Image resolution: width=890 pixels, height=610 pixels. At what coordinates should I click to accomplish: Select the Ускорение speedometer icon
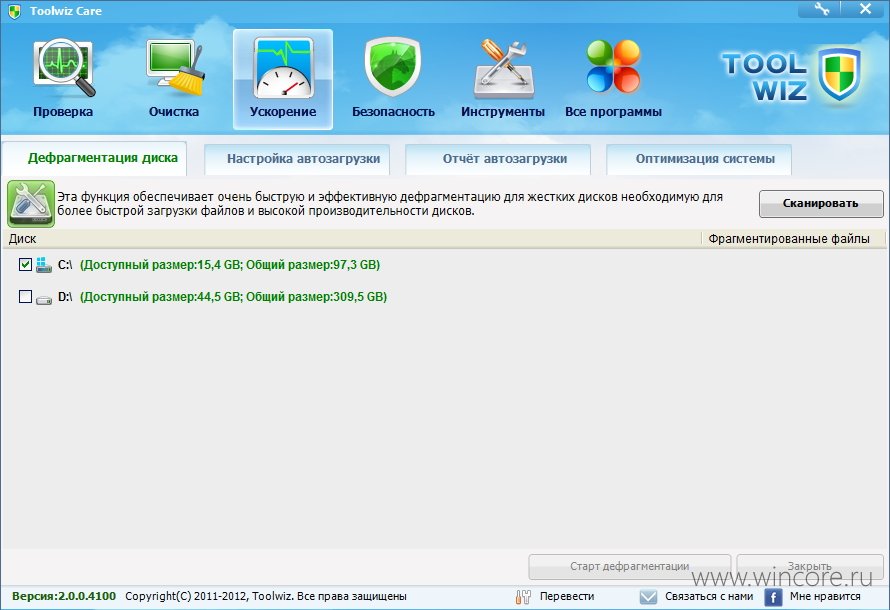pos(283,67)
